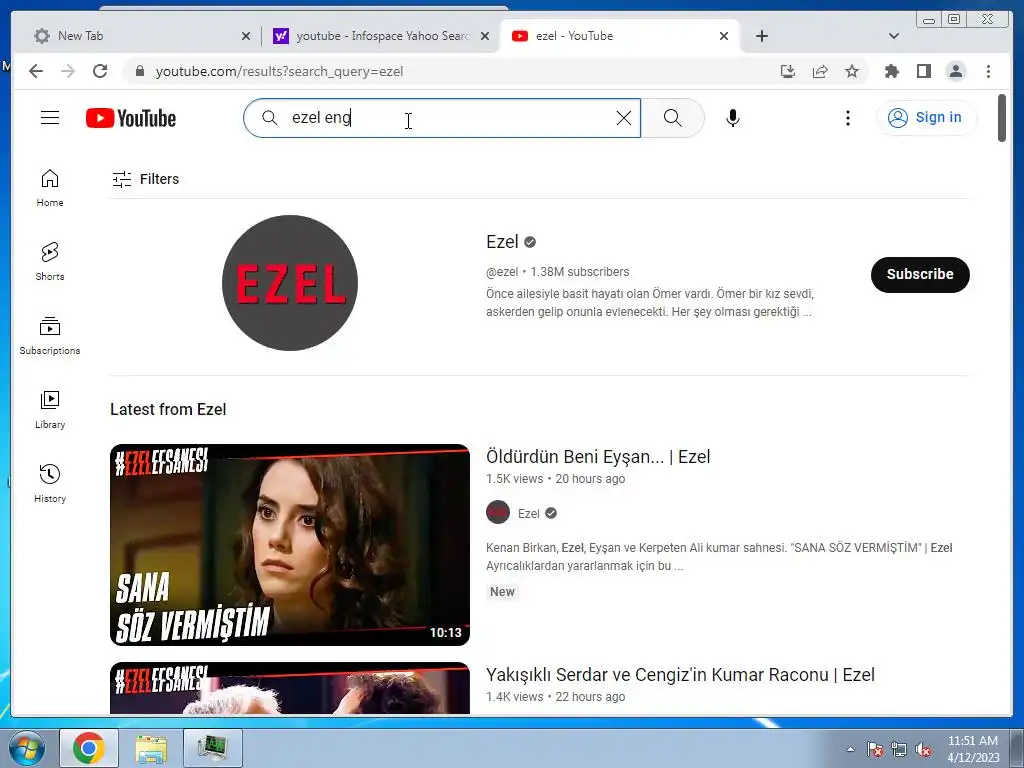Screen dimensions: 1024x768
Task: Go back with the browser back arrow
Action: (36, 71)
